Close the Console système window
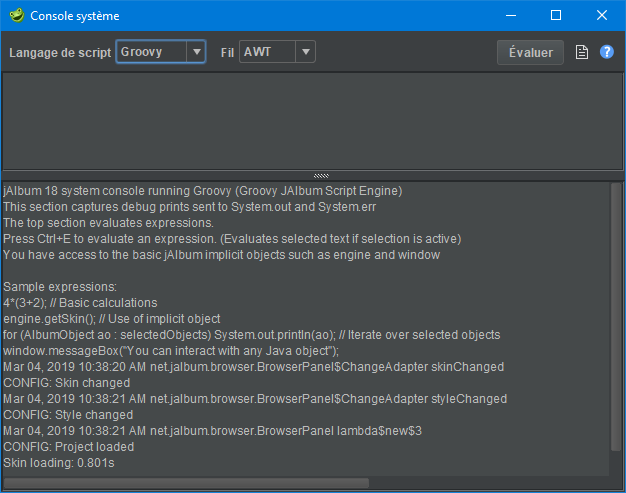This screenshot has width=626, height=493. (x=602, y=16)
